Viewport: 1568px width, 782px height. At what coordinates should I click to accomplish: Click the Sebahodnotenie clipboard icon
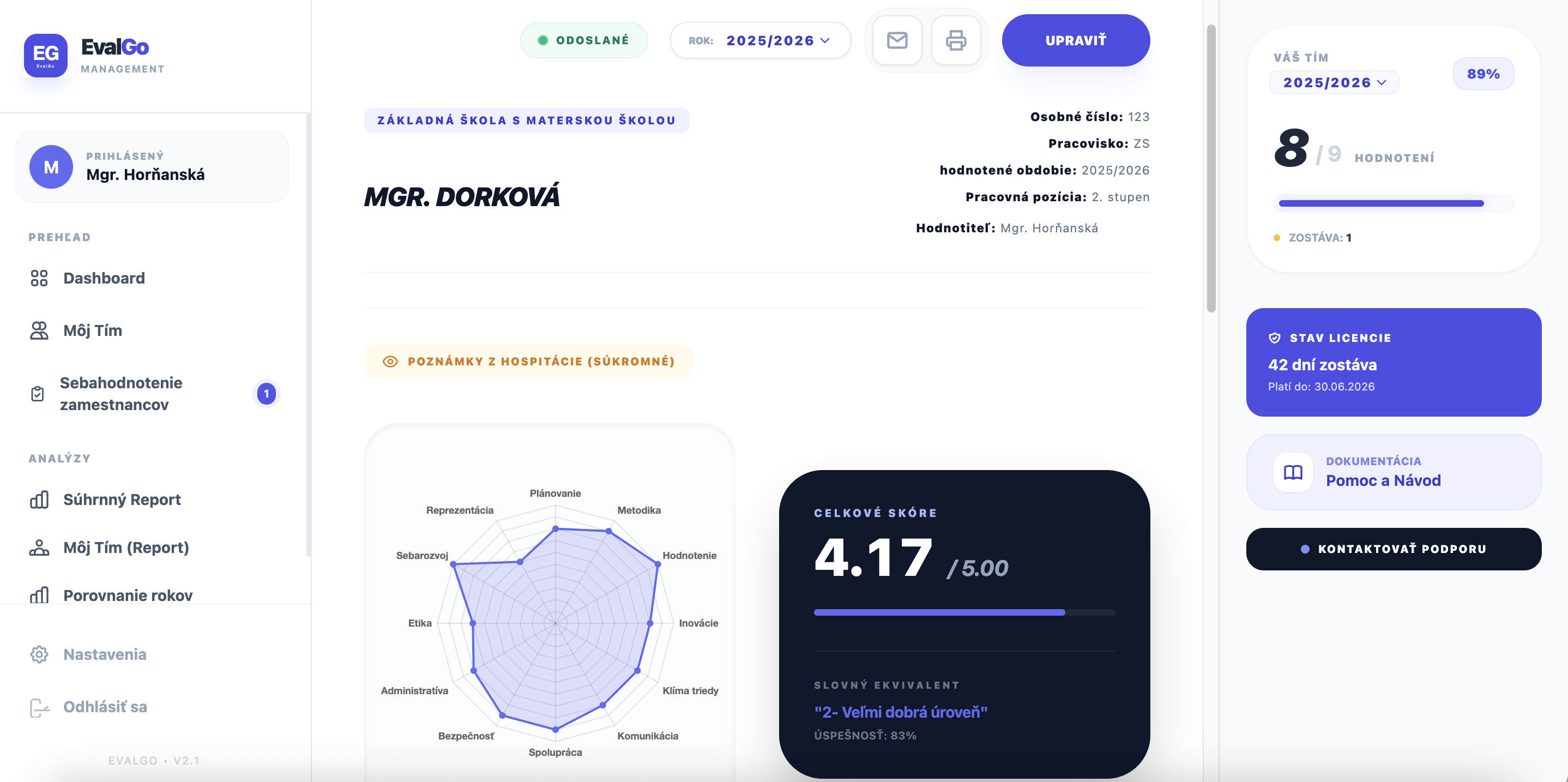click(38, 394)
